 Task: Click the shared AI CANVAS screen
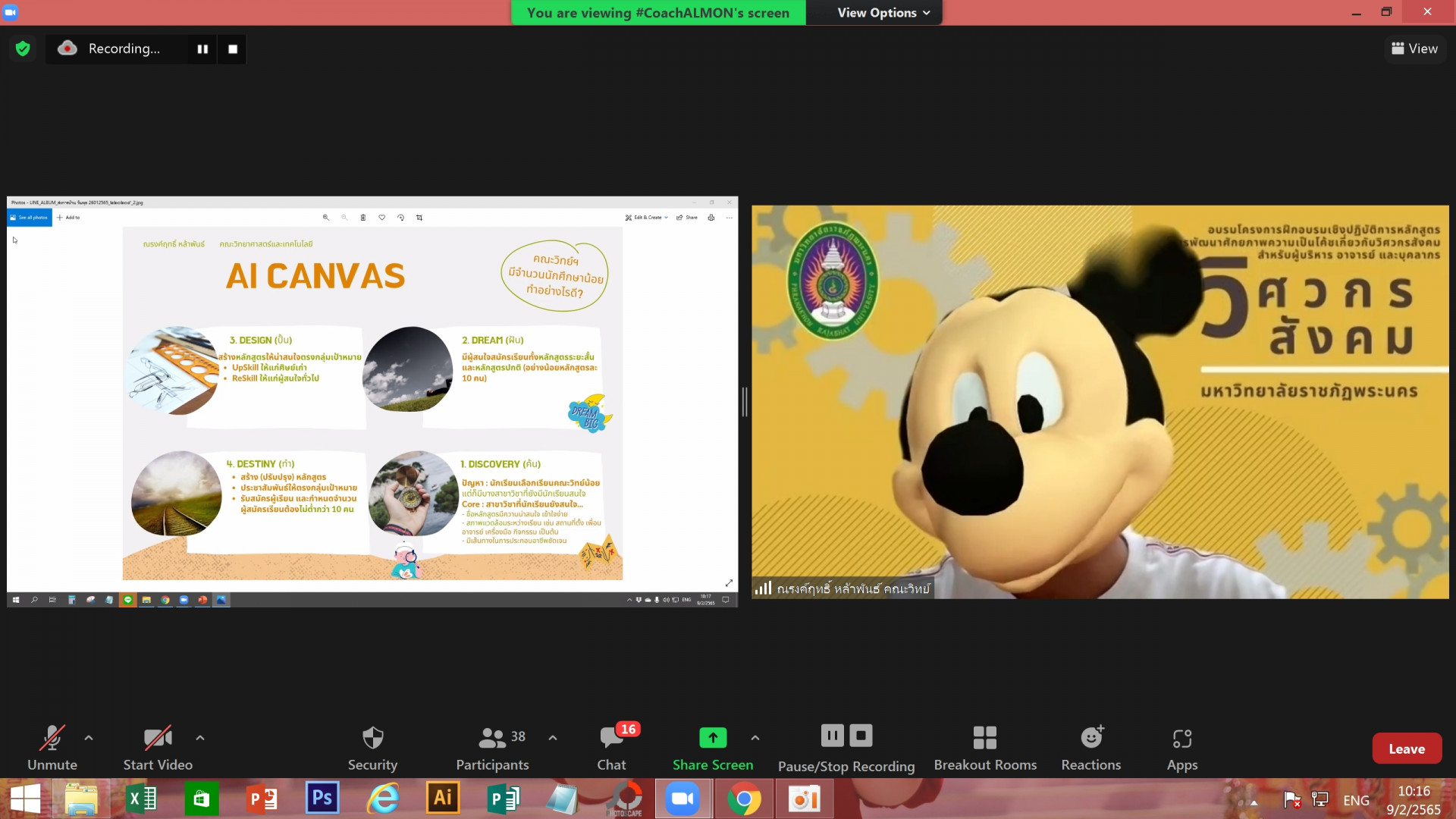(372, 402)
